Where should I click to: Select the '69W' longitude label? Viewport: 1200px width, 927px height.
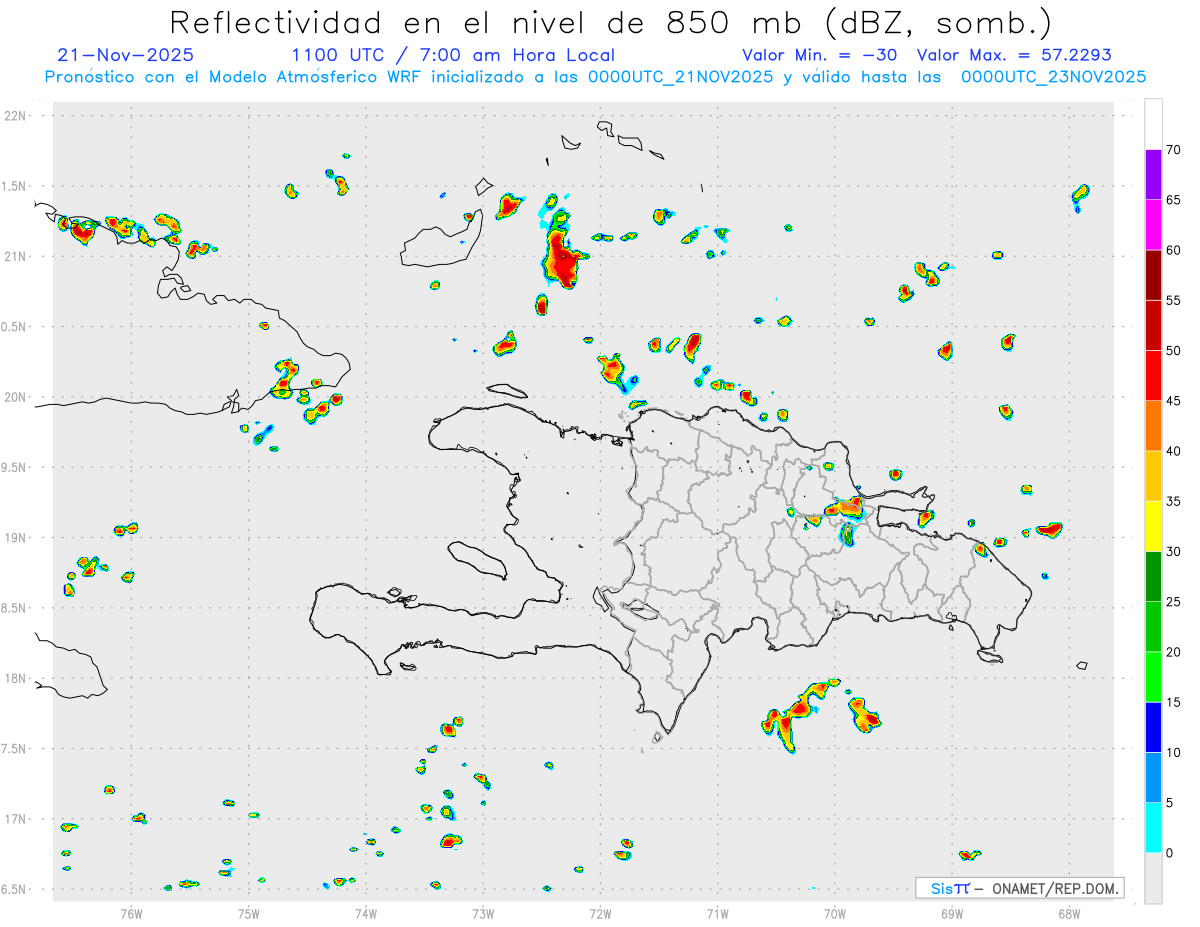click(952, 913)
